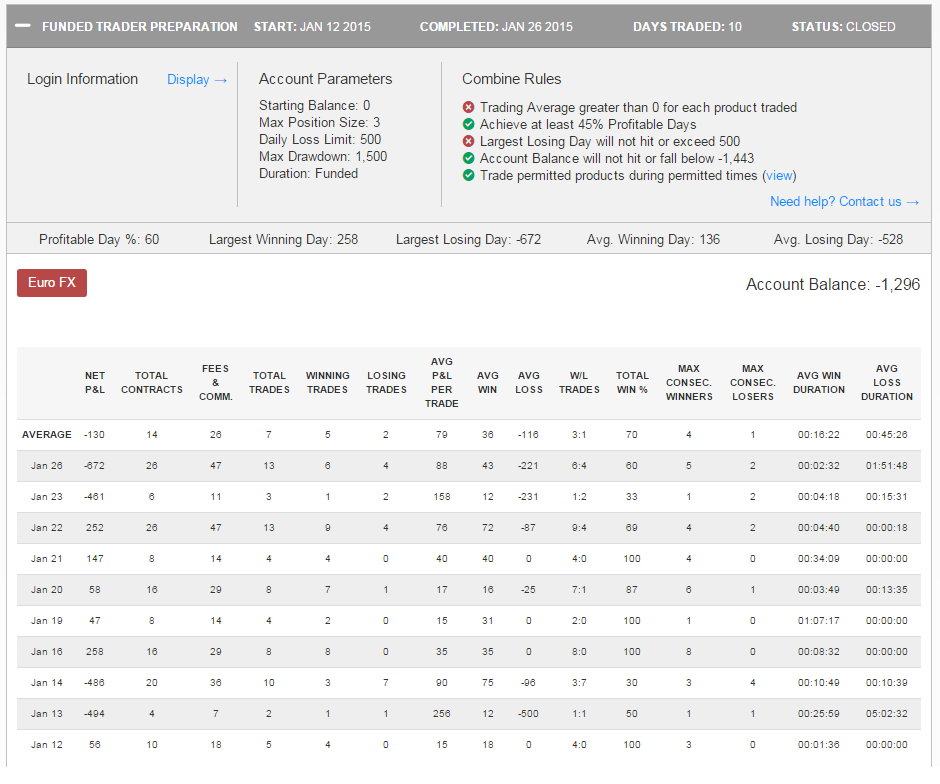Click the AVG LOSS column header
Viewport: 940px width, 784px height.
[529, 382]
